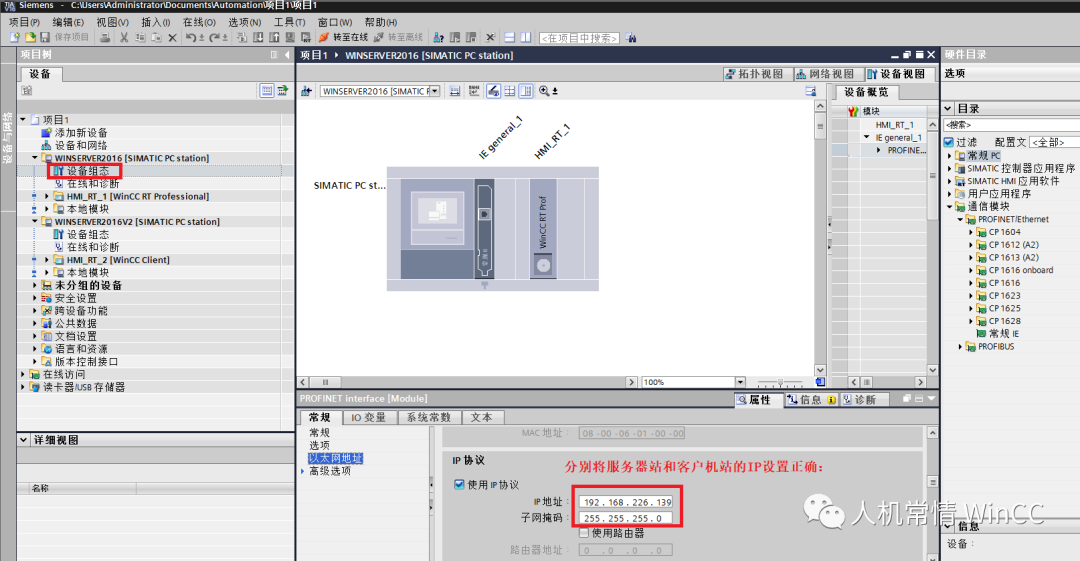Click the 转至在线 go online button
The height and width of the screenshot is (561, 1080).
click(343, 37)
